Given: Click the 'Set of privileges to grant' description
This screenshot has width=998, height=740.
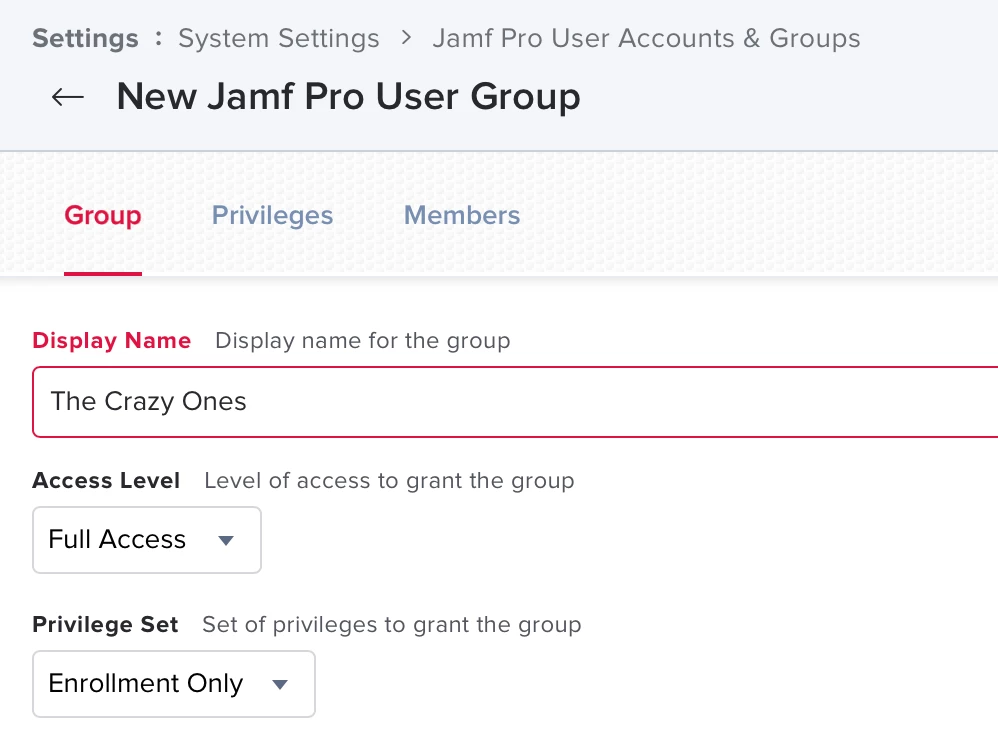Looking at the screenshot, I should tap(391, 625).
